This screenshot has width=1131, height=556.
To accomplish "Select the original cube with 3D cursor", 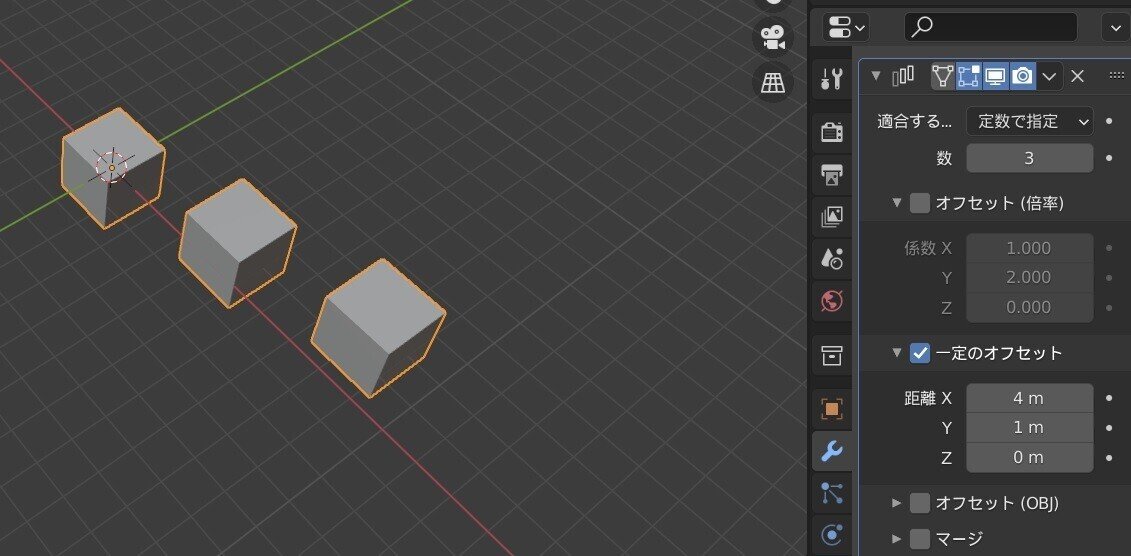I will [x=113, y=168].
